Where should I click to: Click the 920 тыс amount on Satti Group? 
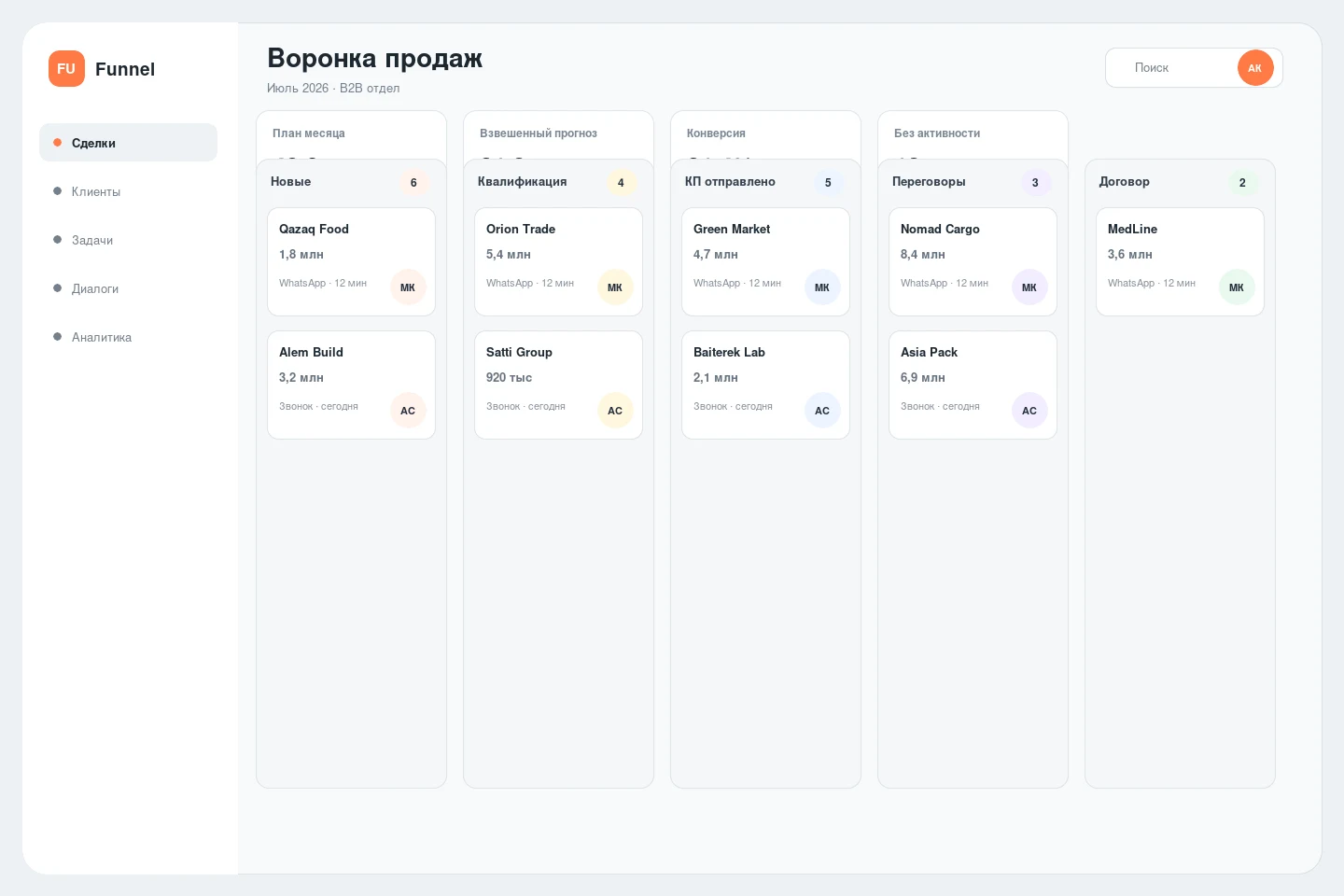tap(509, 377)
